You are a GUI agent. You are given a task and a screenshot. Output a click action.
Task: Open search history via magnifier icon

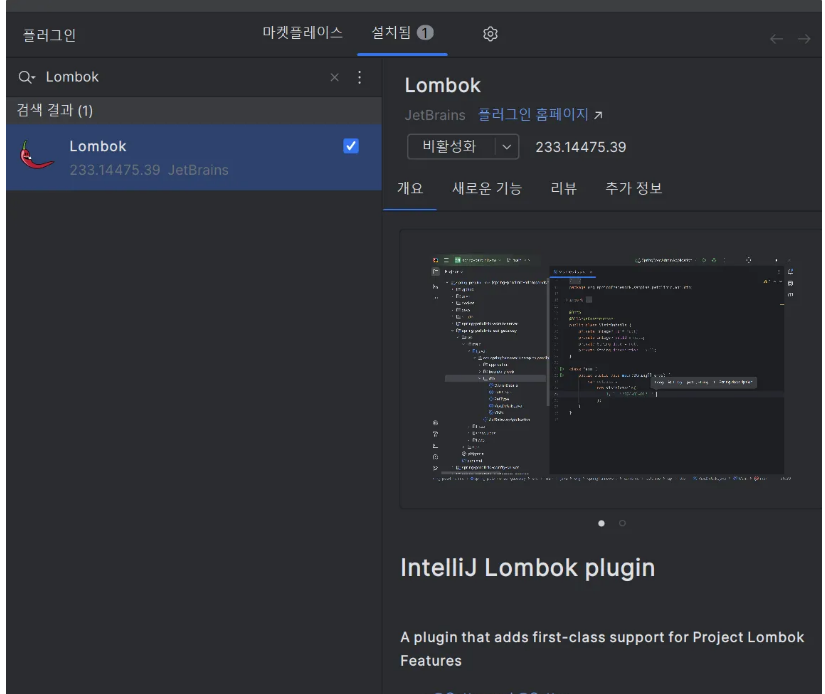click(26, 77)
